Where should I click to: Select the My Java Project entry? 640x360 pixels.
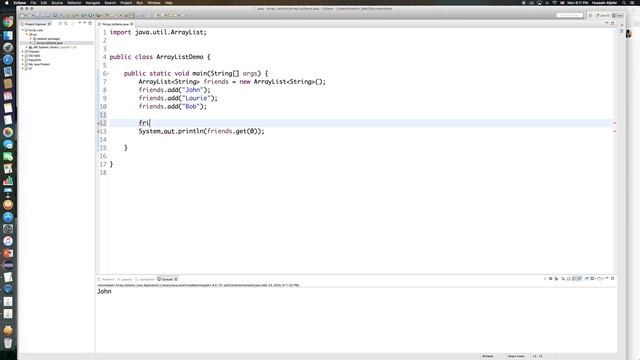pyautogui.click(x=39, y=64)
